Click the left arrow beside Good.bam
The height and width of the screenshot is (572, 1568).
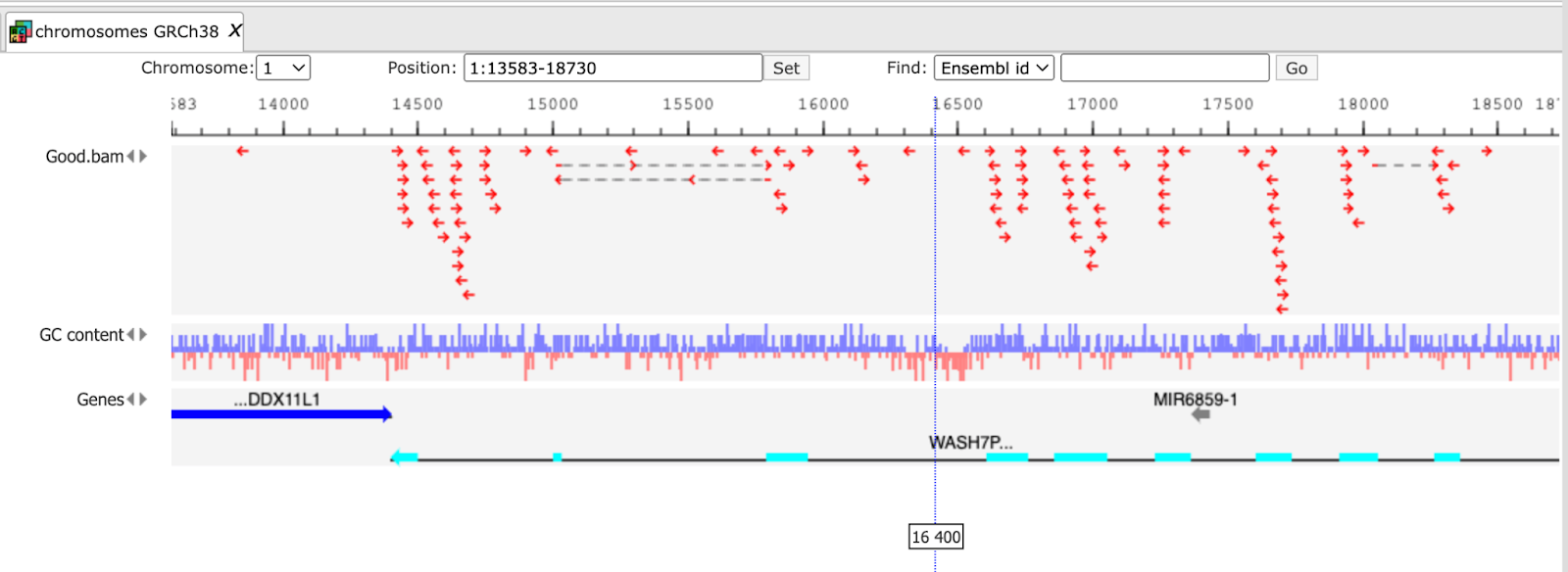[131, 156]
